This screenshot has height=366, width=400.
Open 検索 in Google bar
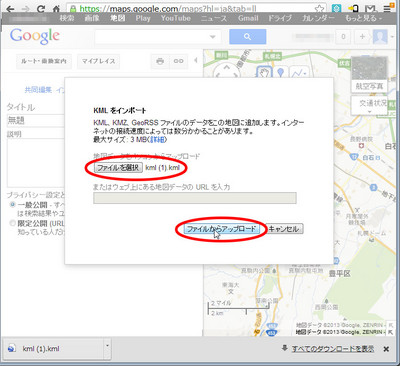67,18
